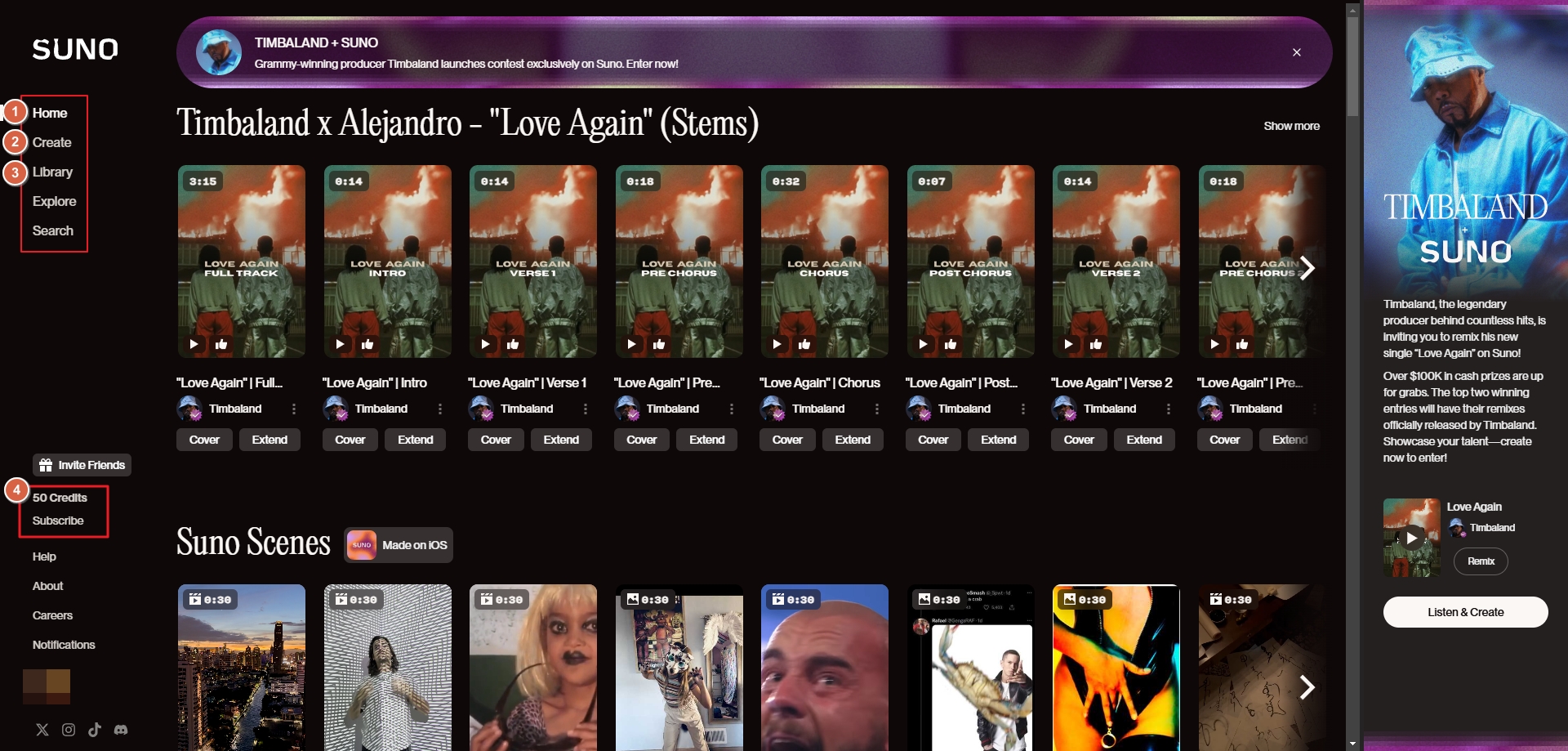Image resolution: width=1568 pixels, height=751 pixels.
Task: Open the About link
Action: coord(47,586)
